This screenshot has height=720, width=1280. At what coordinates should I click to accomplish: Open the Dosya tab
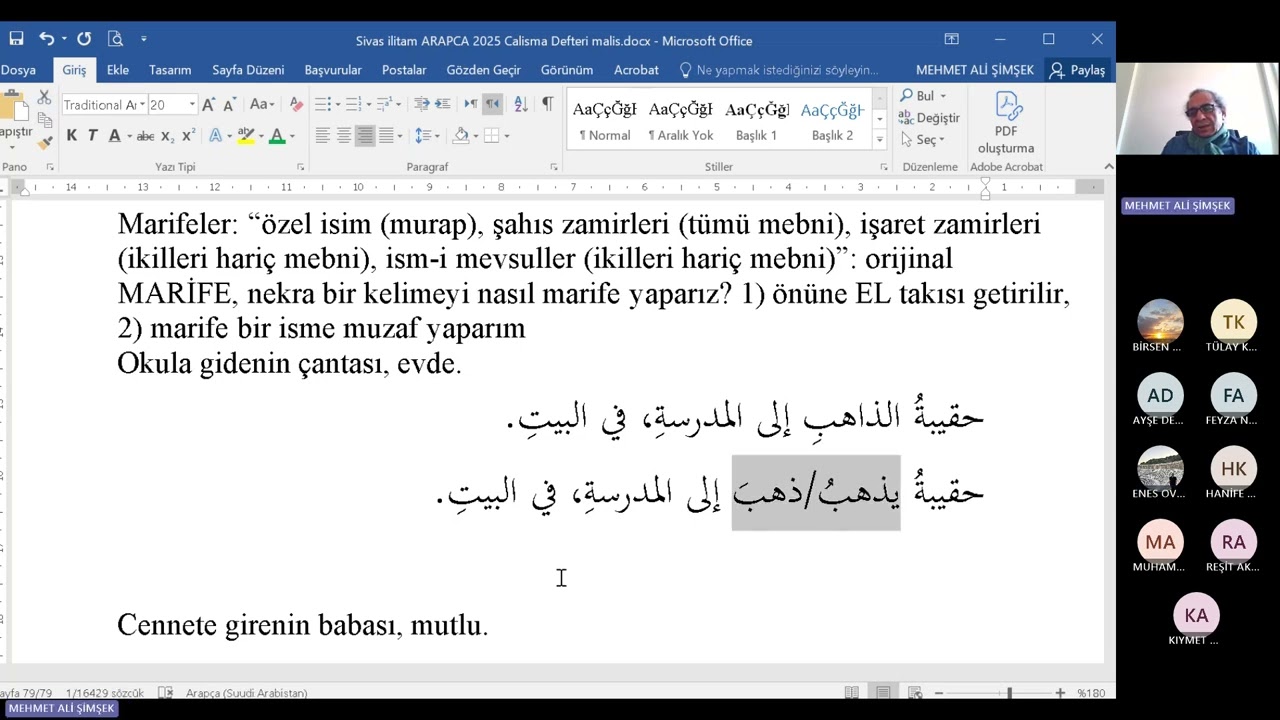18,70
